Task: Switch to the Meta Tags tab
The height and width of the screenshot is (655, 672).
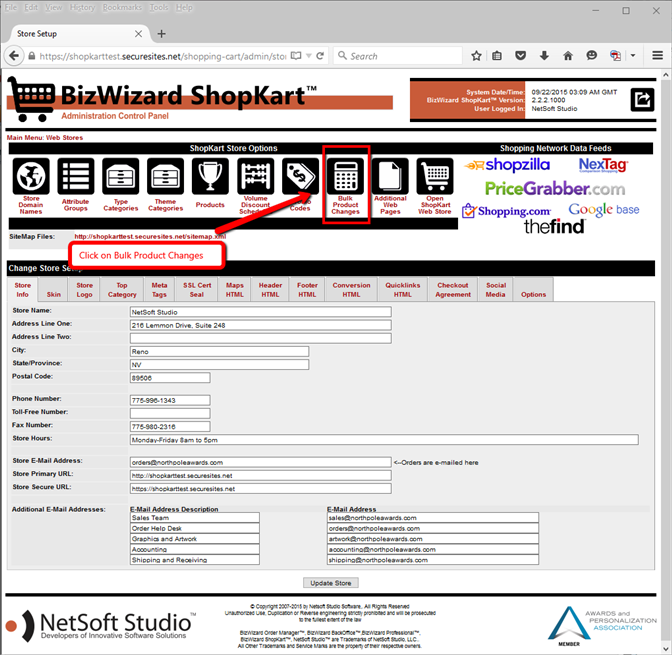Action: tap(159, 290)
